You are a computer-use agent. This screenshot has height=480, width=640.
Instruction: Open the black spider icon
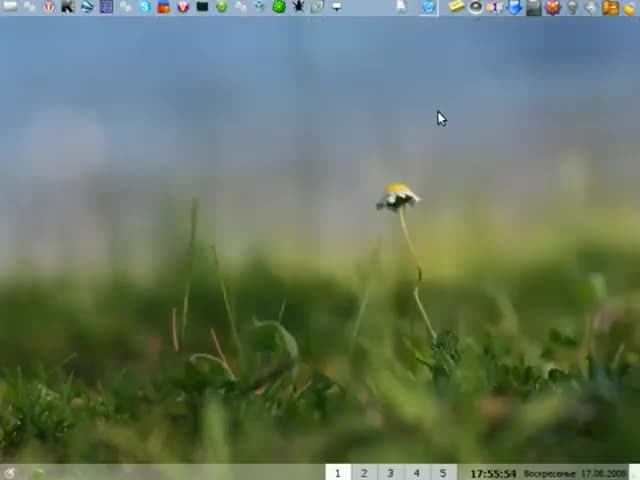coord(298,7)
